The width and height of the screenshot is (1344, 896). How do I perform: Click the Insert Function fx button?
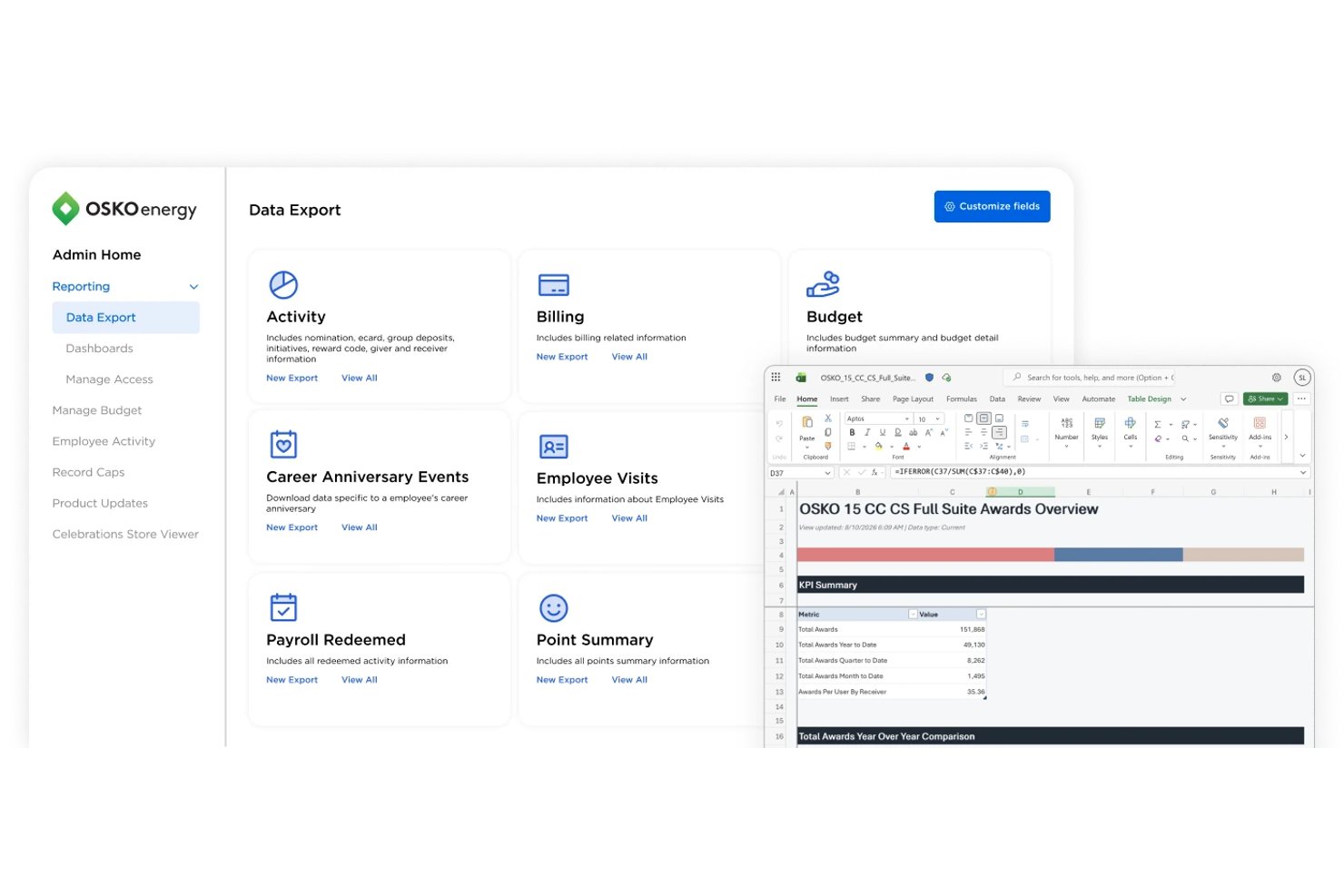click(x=875, y=473)
